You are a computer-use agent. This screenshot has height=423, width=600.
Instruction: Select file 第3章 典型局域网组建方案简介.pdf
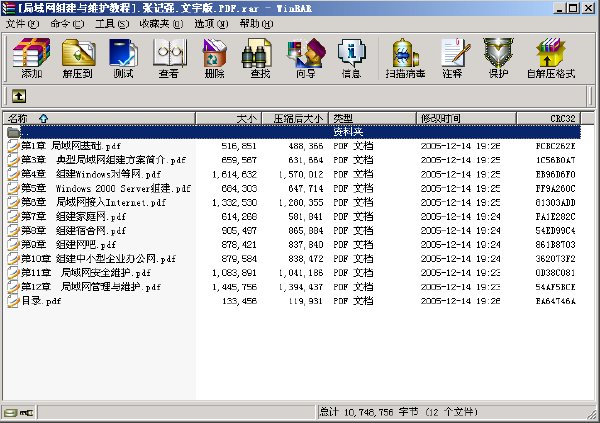104,160
